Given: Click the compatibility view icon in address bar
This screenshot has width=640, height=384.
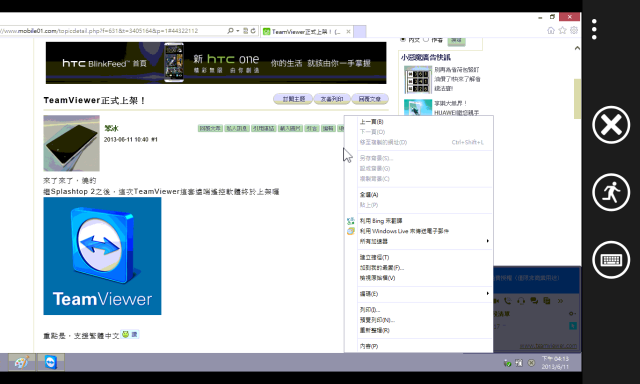Looking at the screenshot, I should (x=246, y=31).
